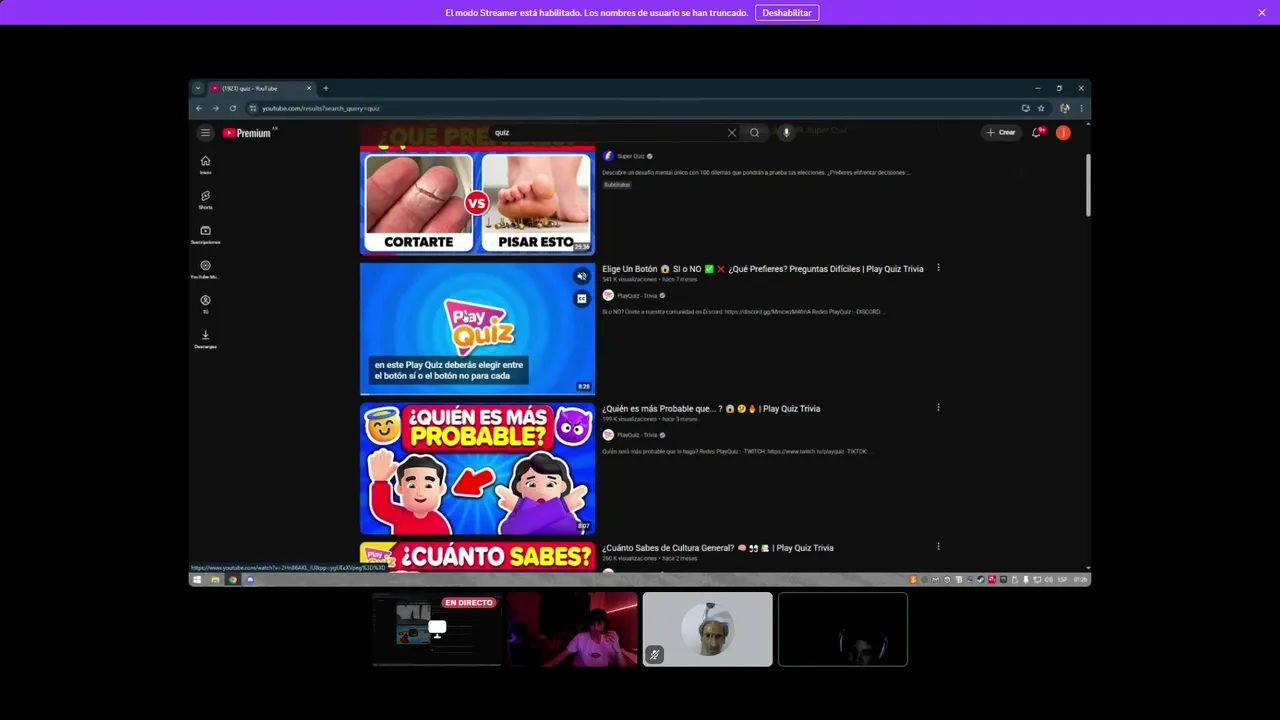Open the account avatar menu
Screen dimensions: 1280x720
[x=1063, y=132]
